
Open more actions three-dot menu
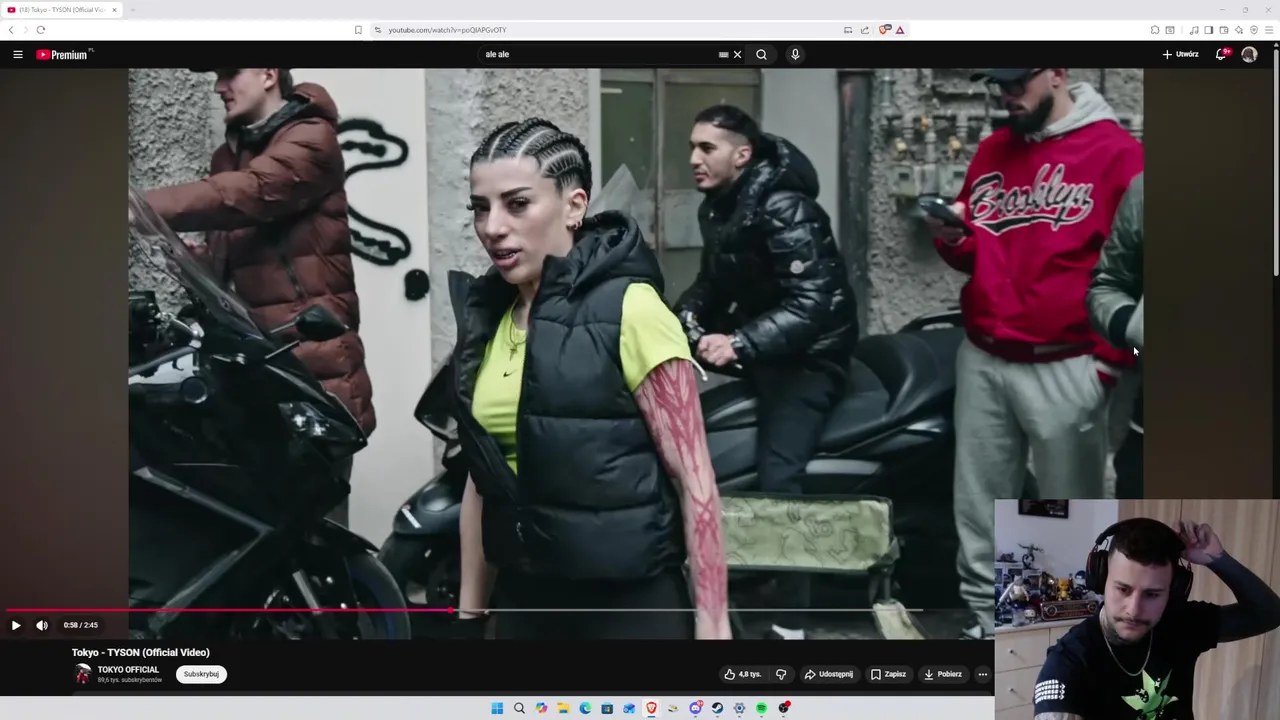click(x=982, y=674)
